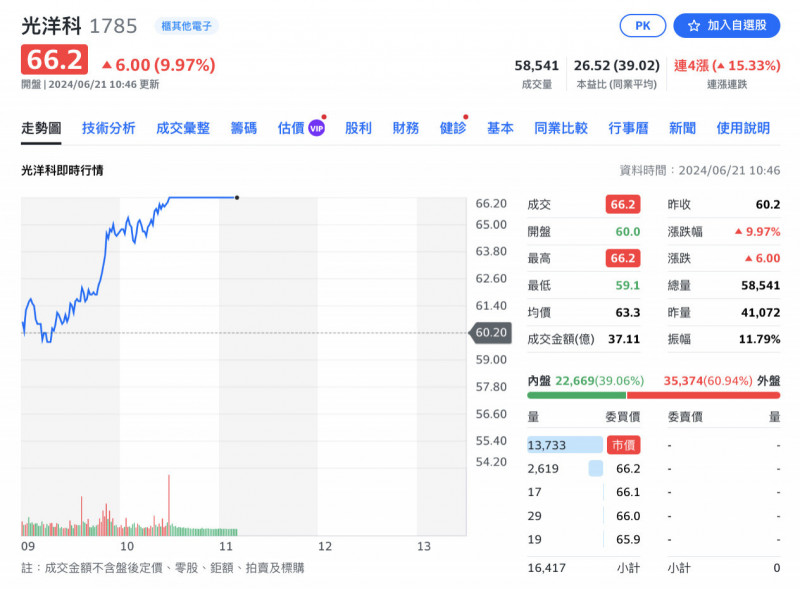Click the tallest red volume bar
Image resolution: width=800 pixels, height=589 pixels.
coord(169,505)
